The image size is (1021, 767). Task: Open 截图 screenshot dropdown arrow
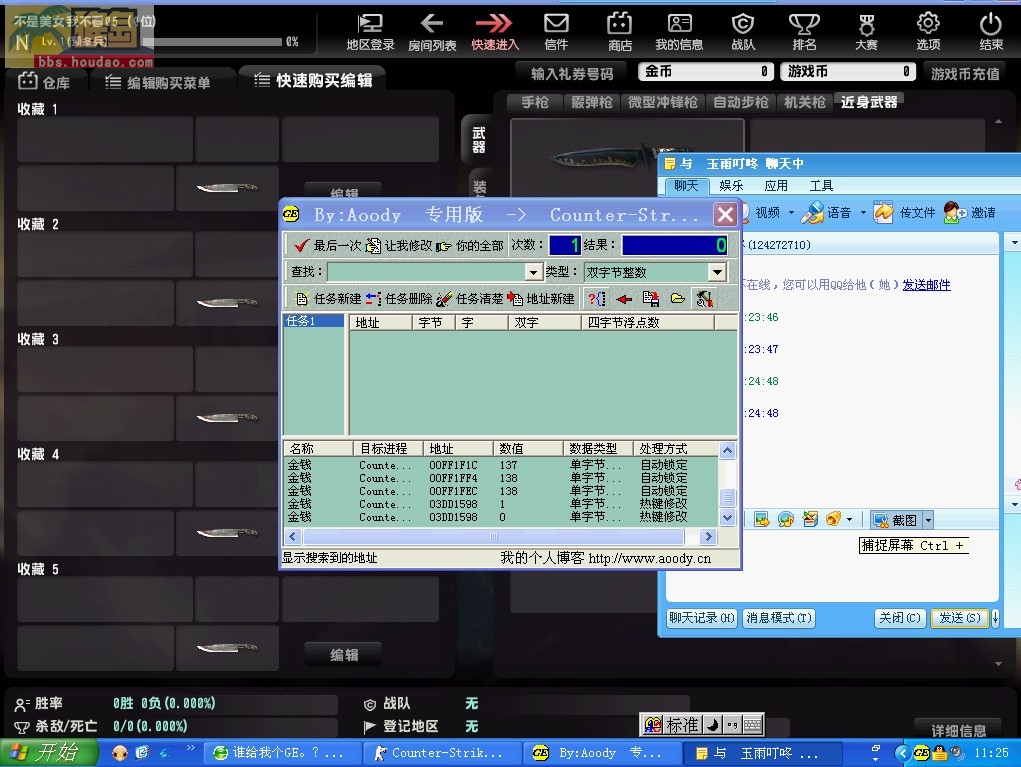pos(929,520)
